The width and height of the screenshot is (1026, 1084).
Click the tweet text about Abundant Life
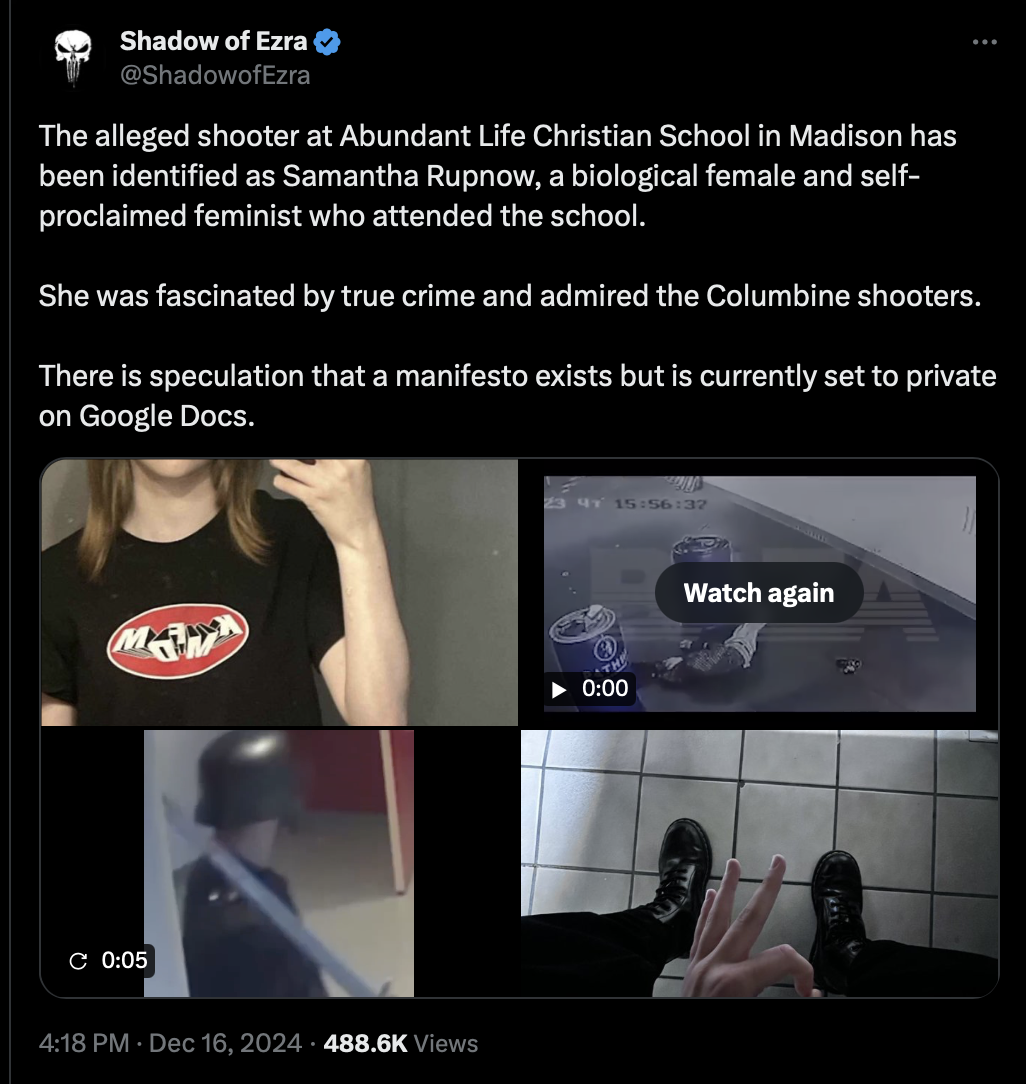(x=498, y=176)
